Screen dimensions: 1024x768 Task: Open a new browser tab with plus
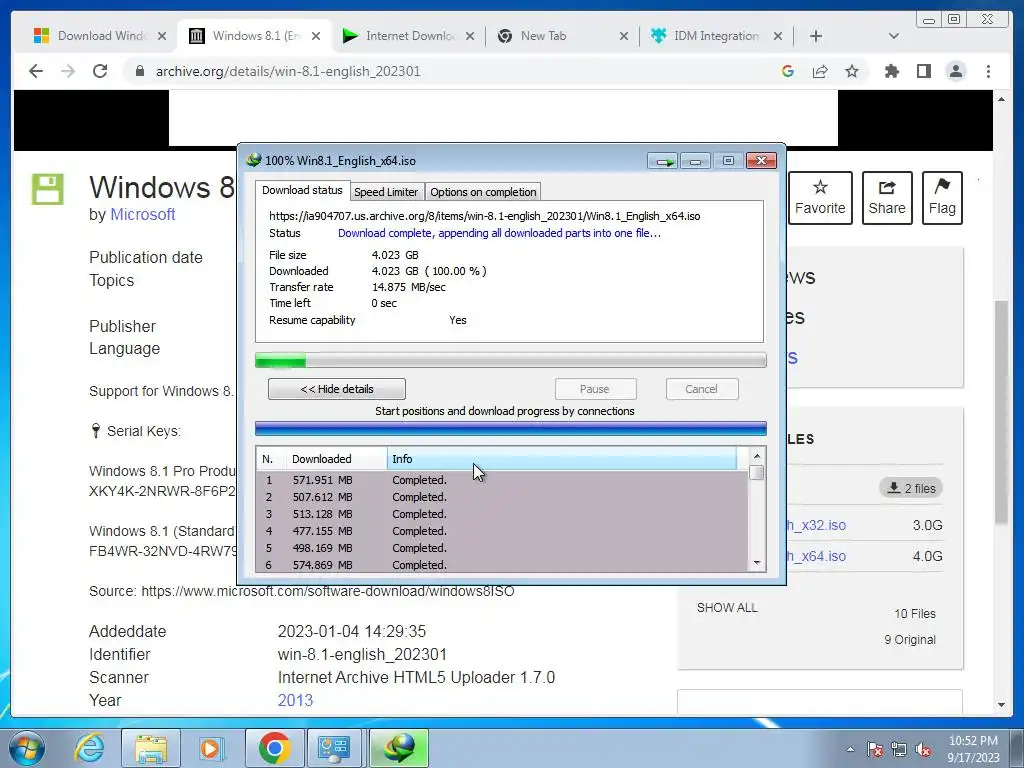[816, 36]
